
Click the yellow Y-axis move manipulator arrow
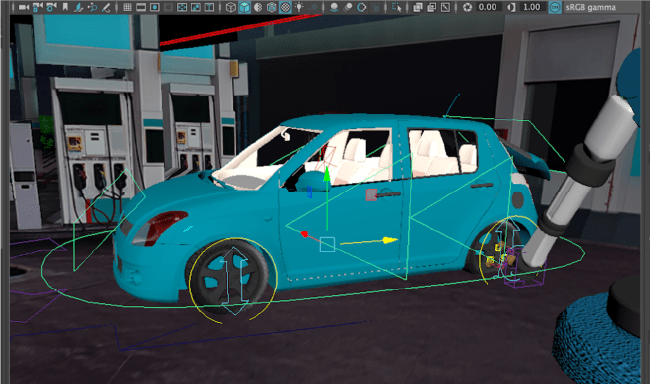390,240
